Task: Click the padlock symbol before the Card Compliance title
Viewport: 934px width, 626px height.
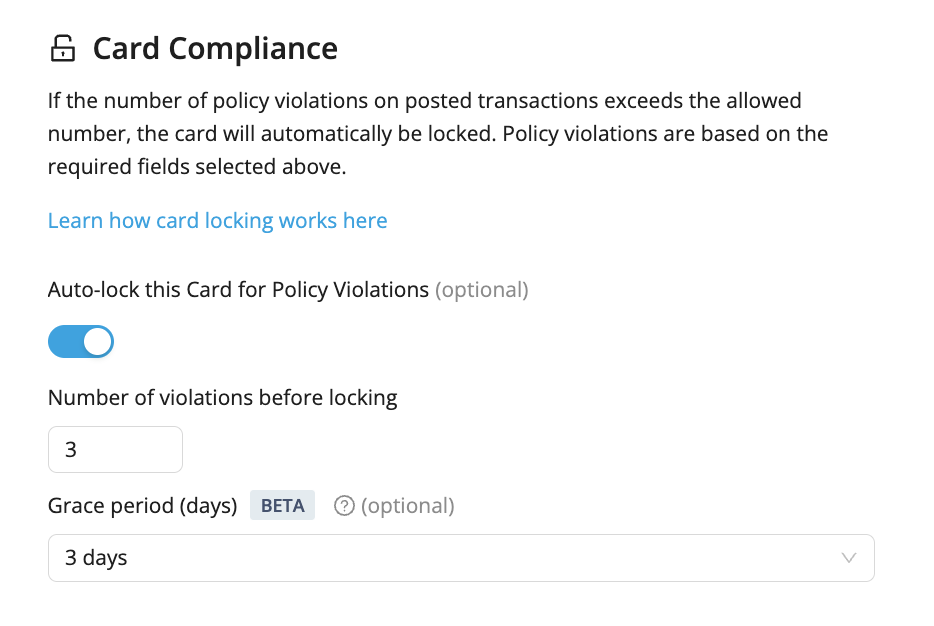Action: [x=63, y=47]
